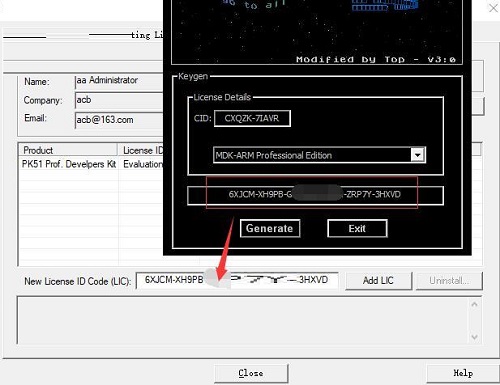This screenshot has width=500, height=385.
Task: Open the MDK-ARM Professional Edition dropdown arrow
Action: coord(417,155)
